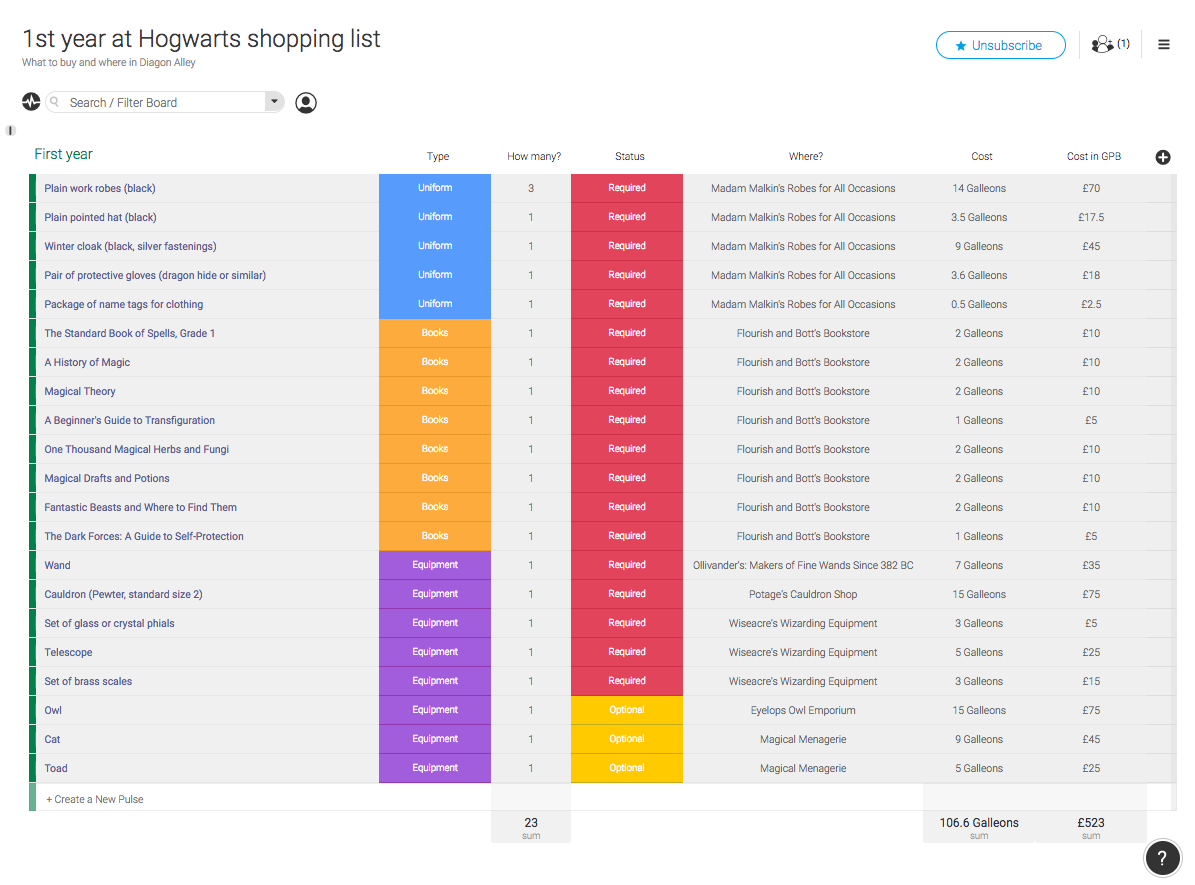
Task: Click the person filter avatar icon
Action: 306,103
